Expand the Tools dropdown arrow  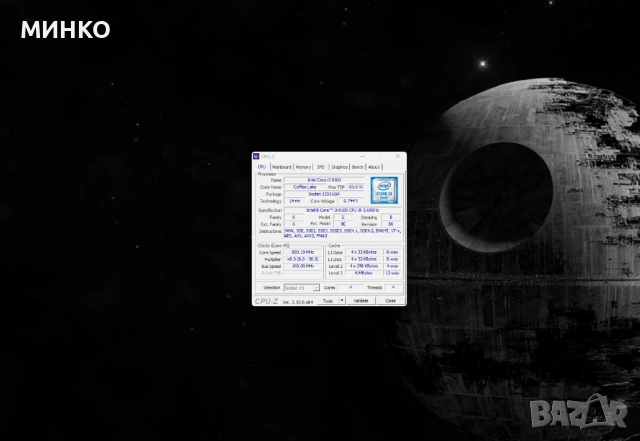tap(342, 301)
